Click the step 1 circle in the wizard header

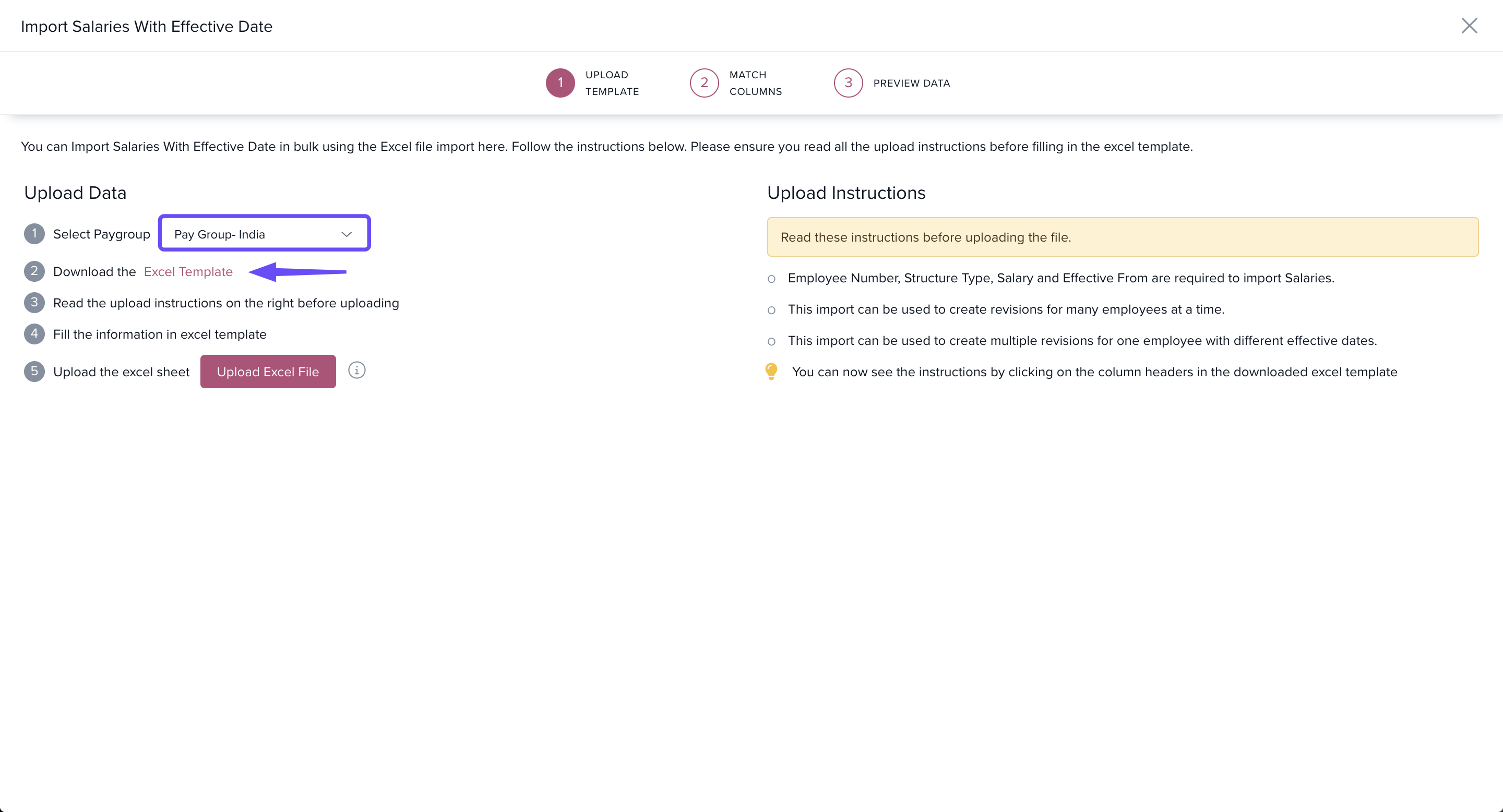560,83
